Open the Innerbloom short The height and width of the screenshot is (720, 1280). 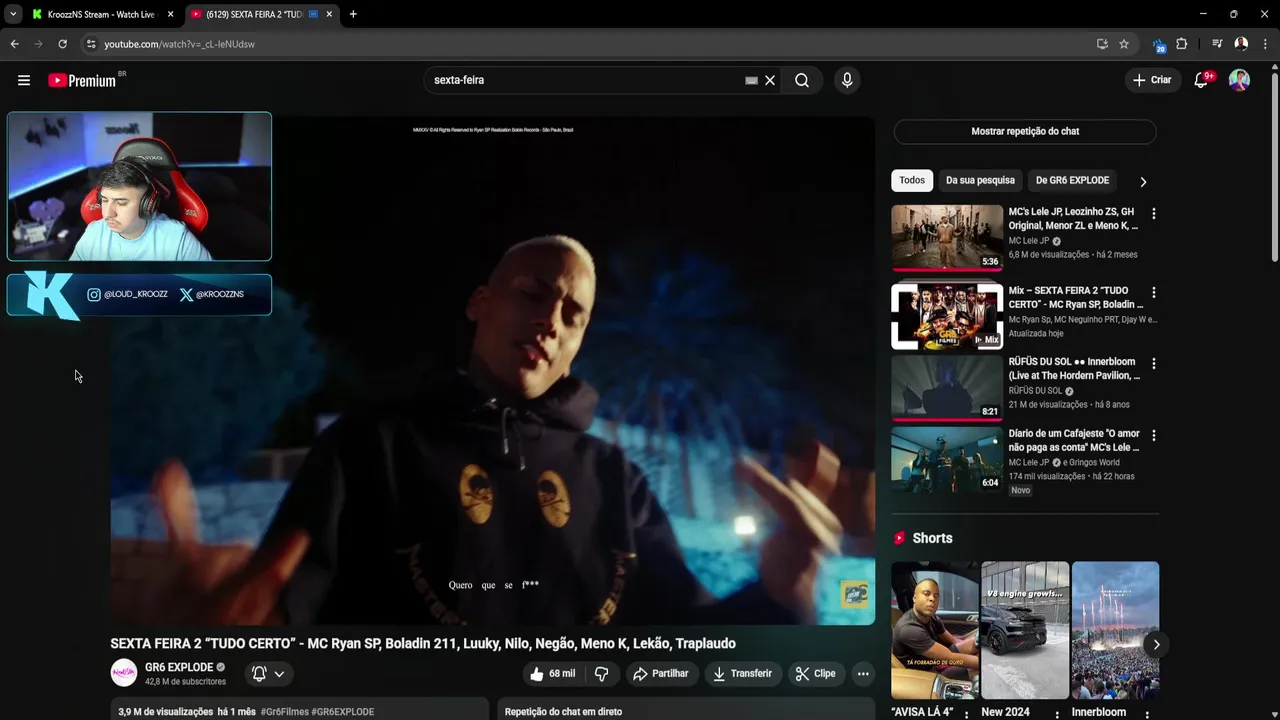pyautogui.click(x=1115, y=630)
